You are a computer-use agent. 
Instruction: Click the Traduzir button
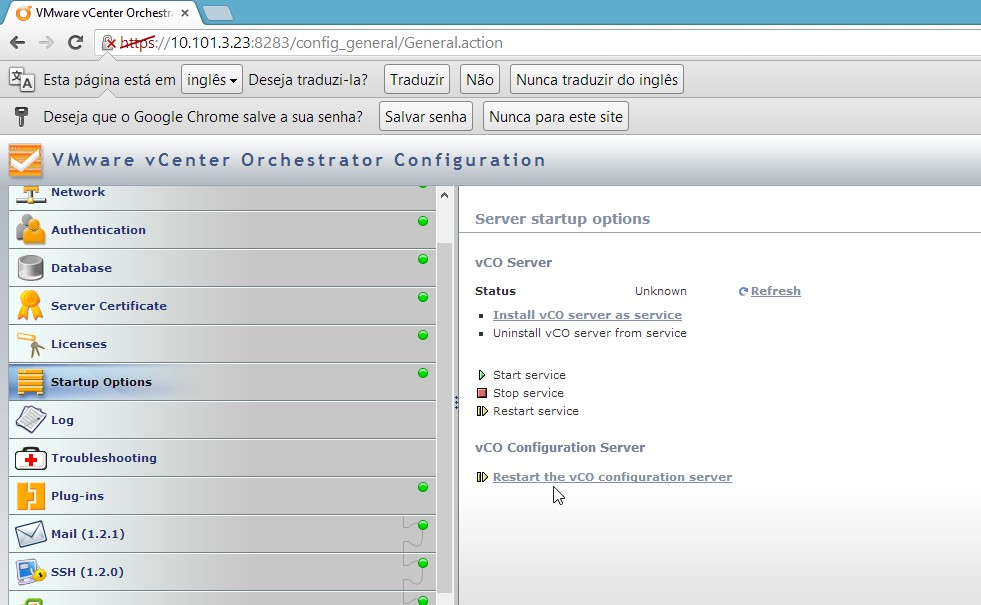(417, 80)
